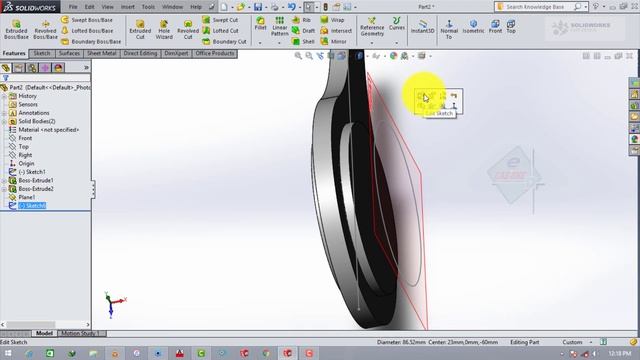
Task: Activate the Extruded Cut tool
Action: [140, 29]
